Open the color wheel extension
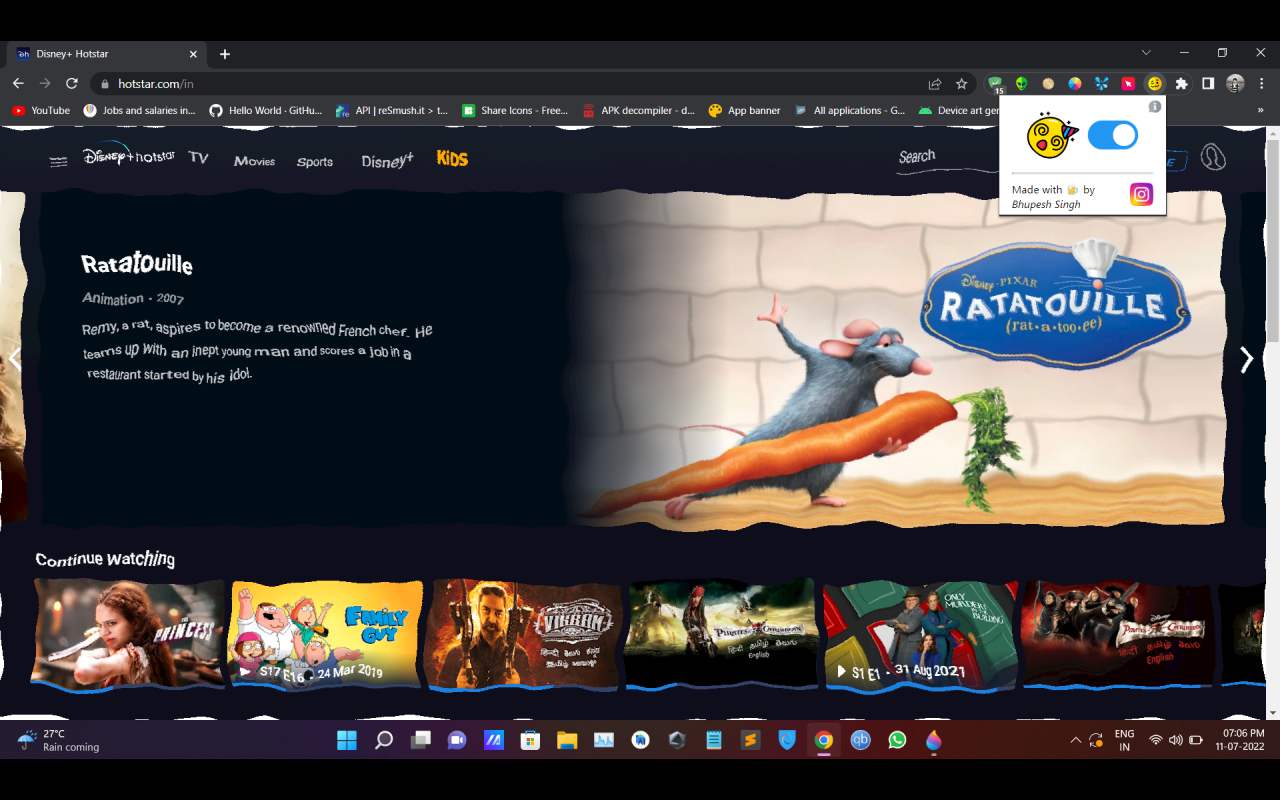 1074,84
